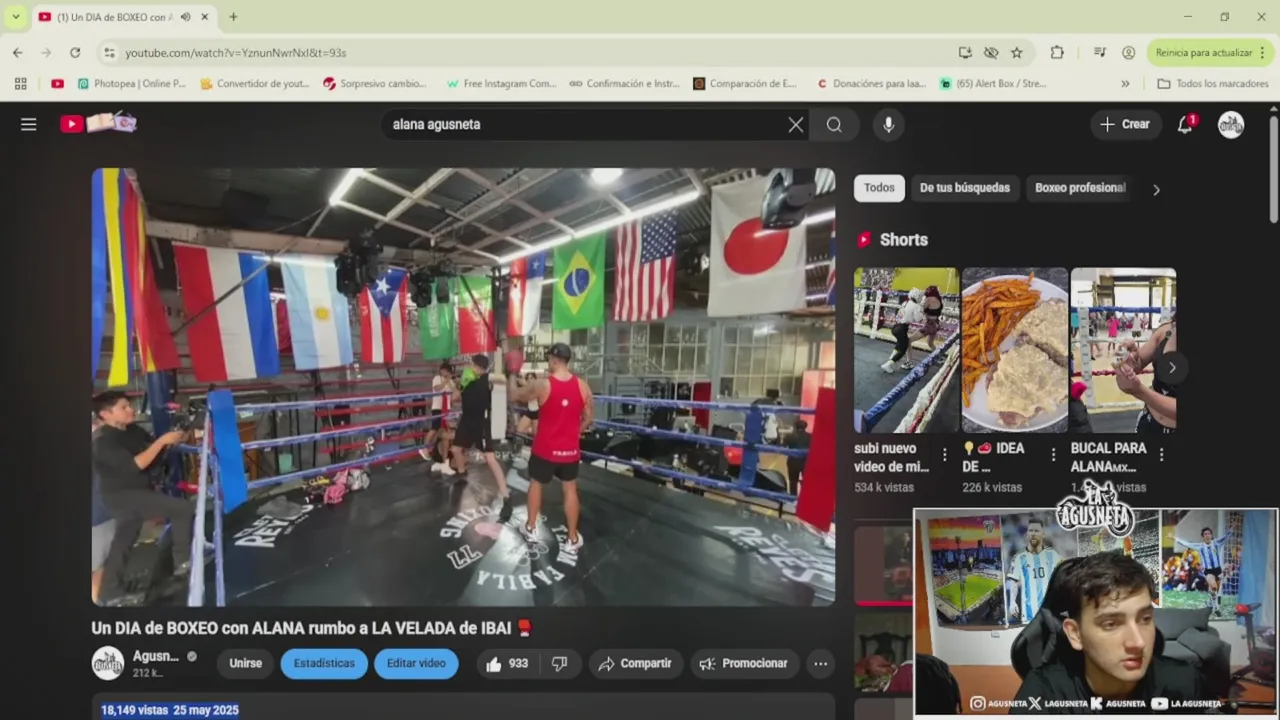The width and height of the screenshot is (1280, 720).
Task: Open YouTube notifications bell
Action: coord(1185,124)
